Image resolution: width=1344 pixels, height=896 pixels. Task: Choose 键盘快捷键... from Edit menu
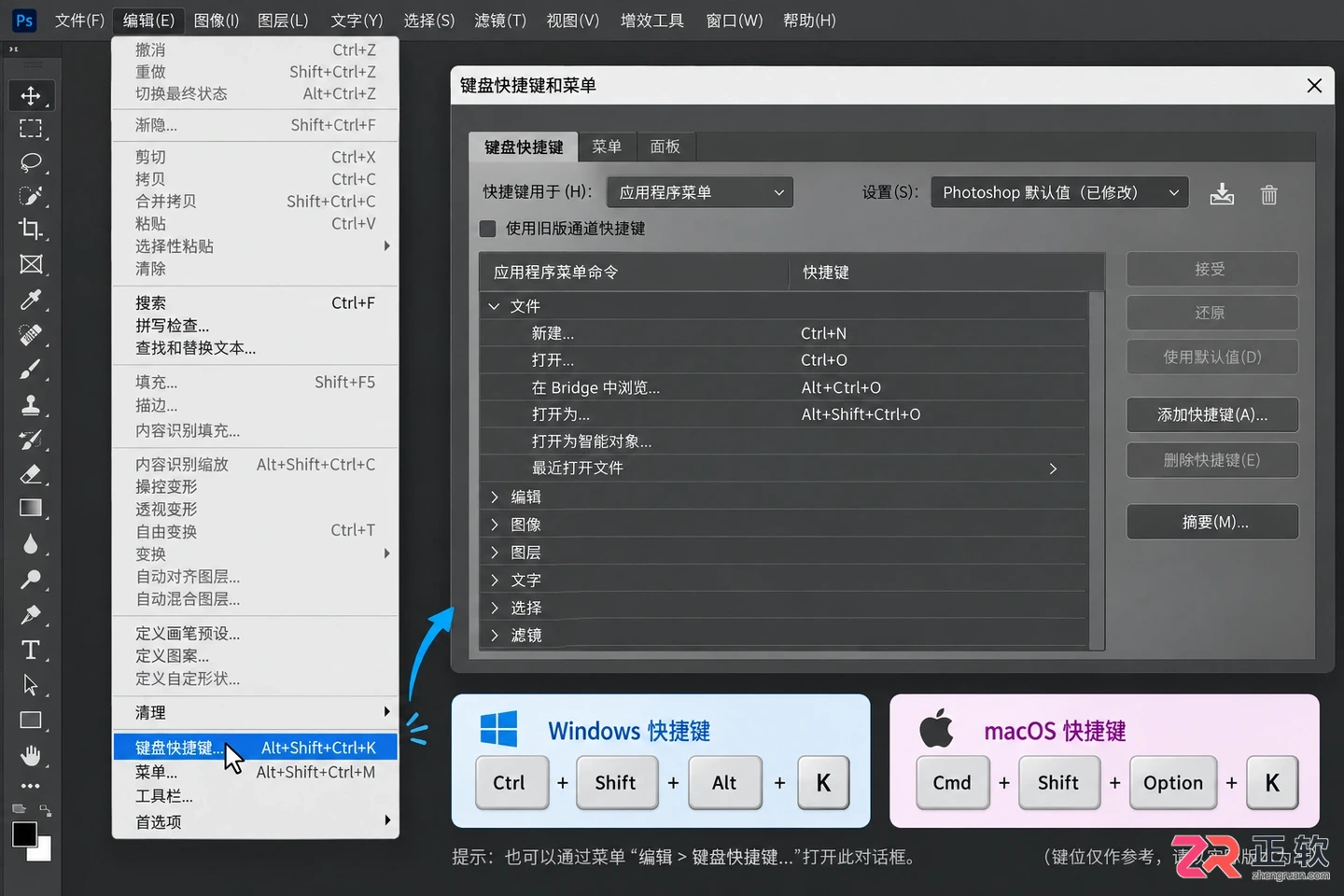coord(255,747)
